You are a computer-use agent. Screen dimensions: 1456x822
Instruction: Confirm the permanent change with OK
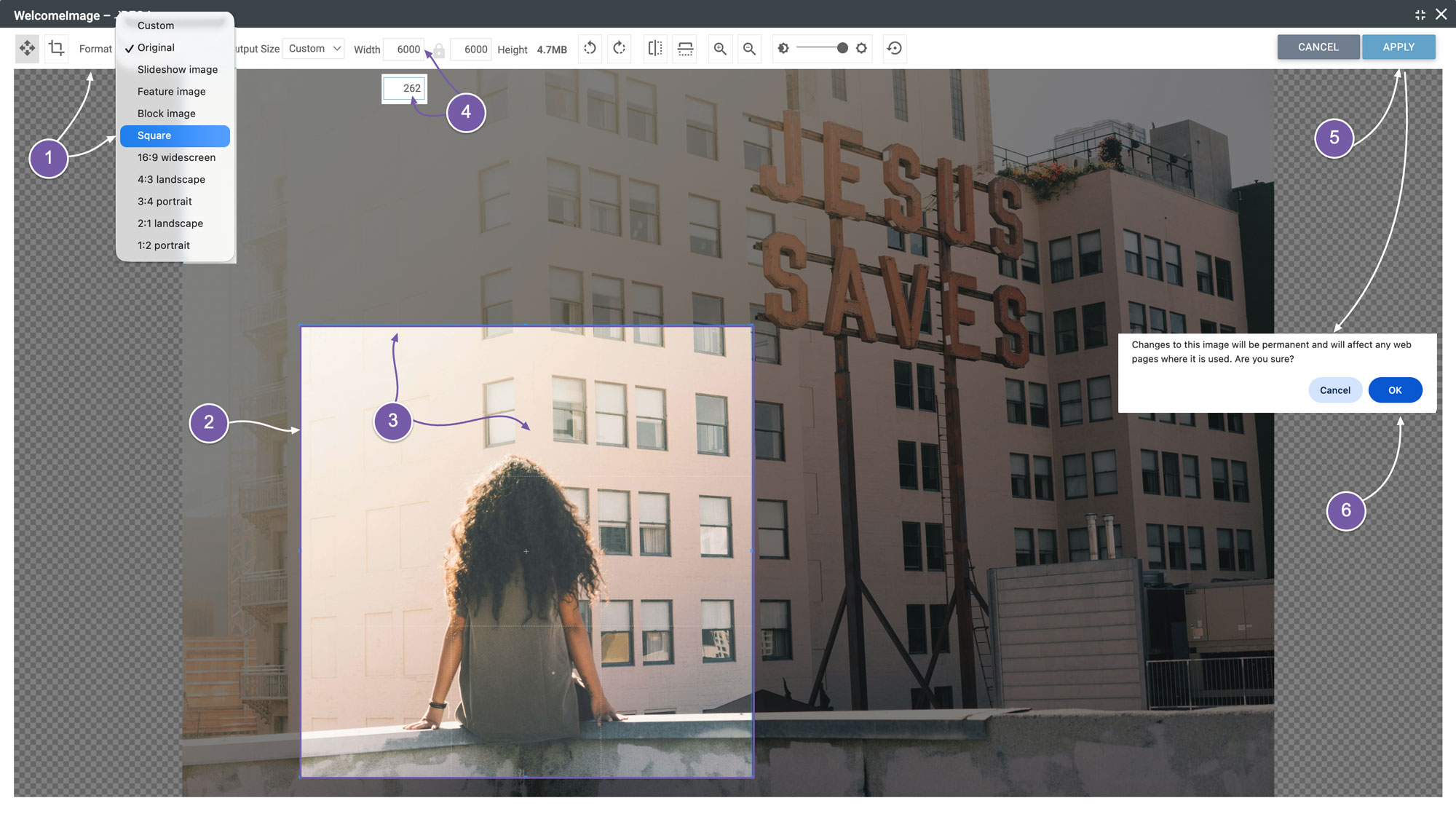tap(1395, 390)
